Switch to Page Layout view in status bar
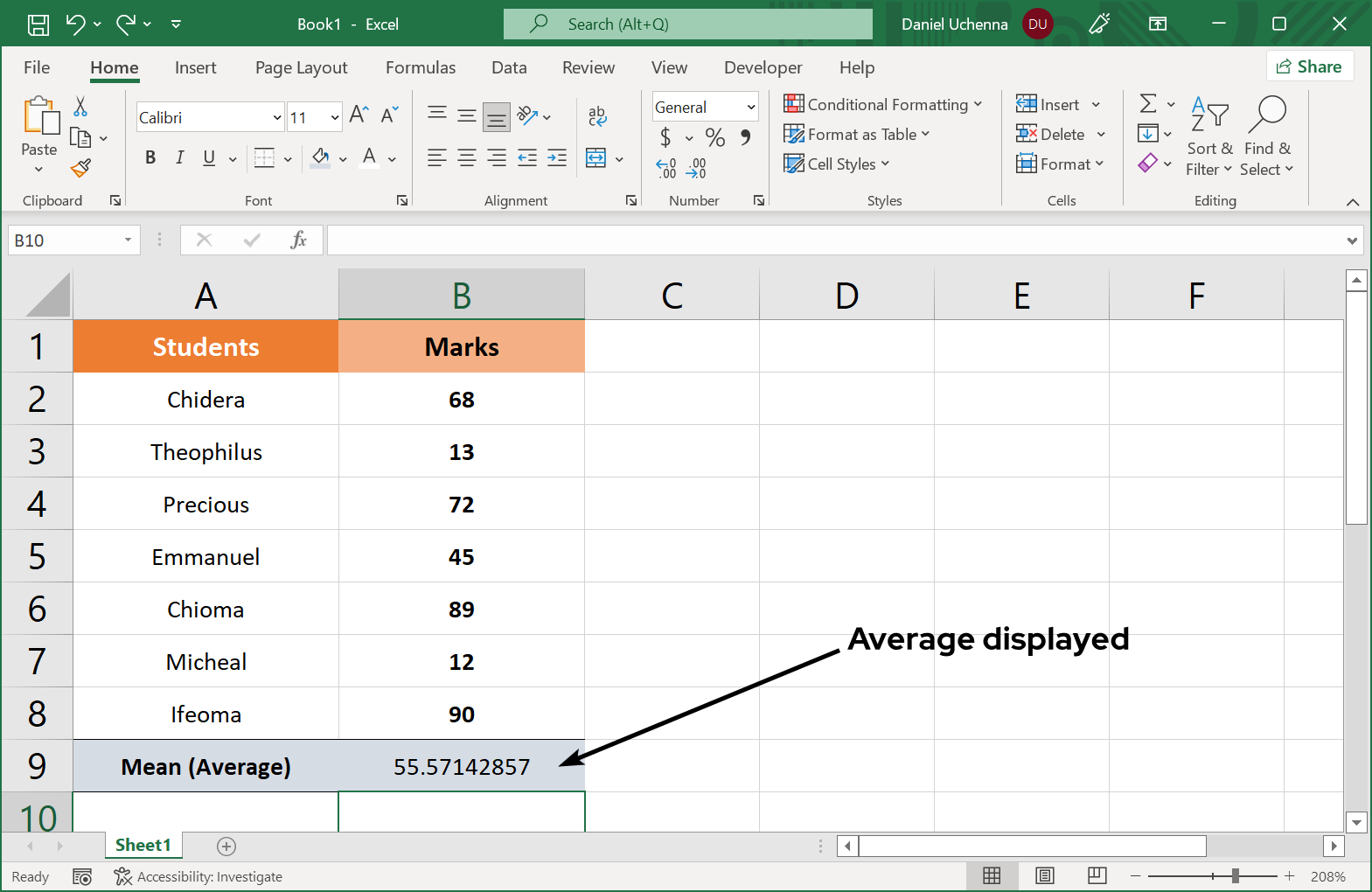1372x892 pixels. click(x=1044, y=875)
